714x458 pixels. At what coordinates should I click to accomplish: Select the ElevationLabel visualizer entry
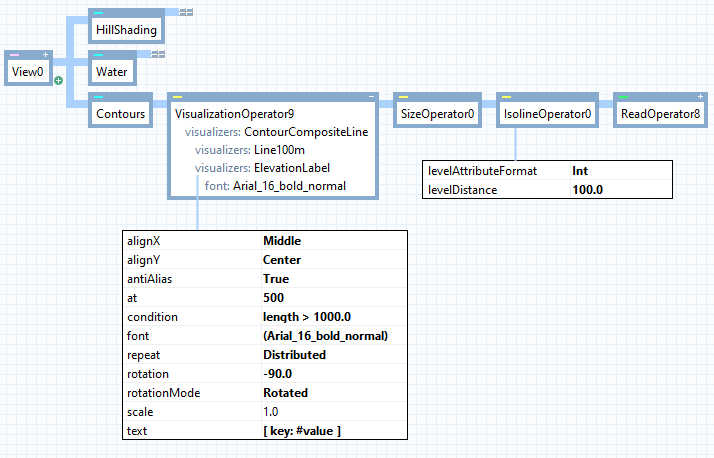(293, 168)
